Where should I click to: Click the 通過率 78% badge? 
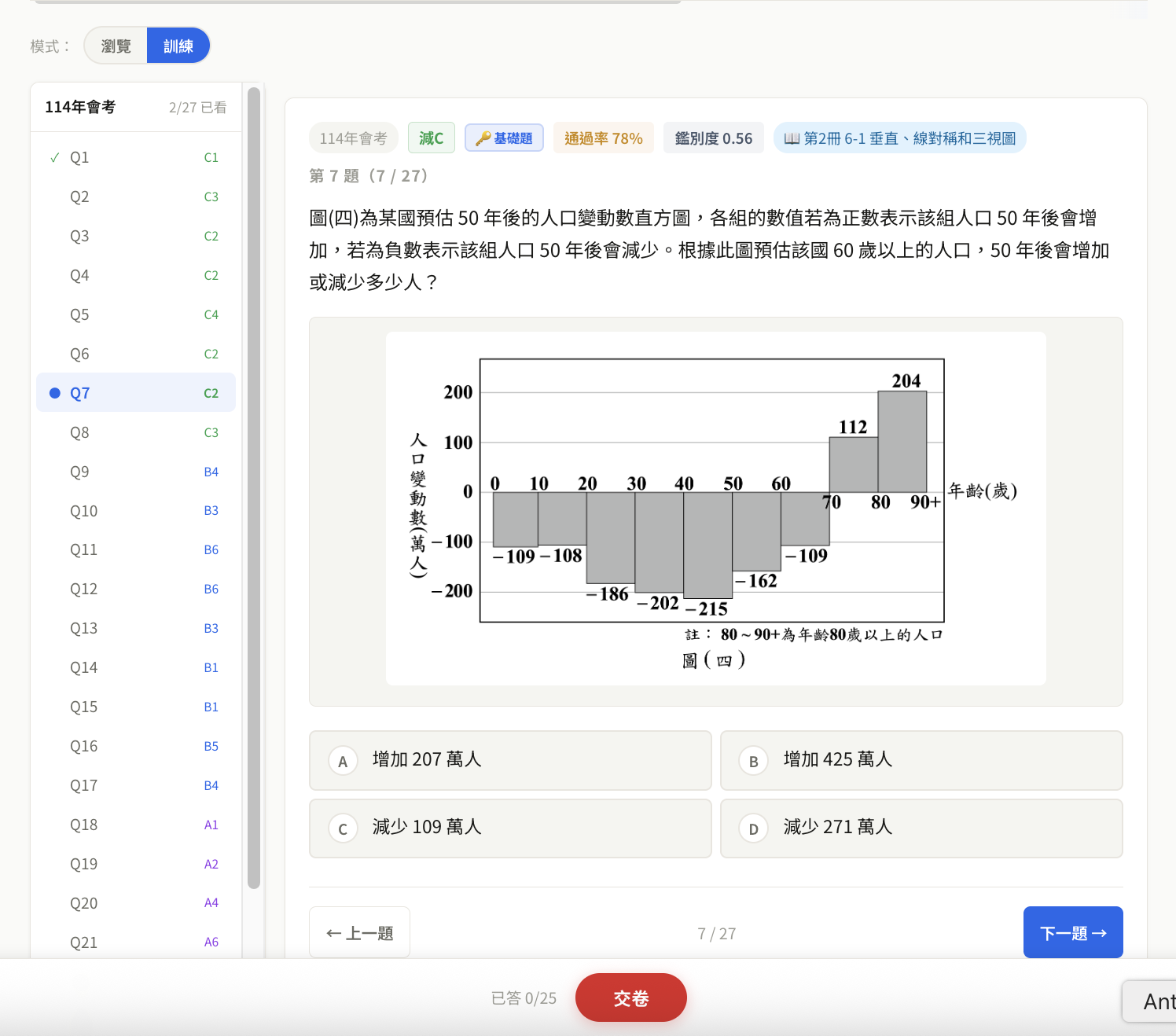[603, 138]
